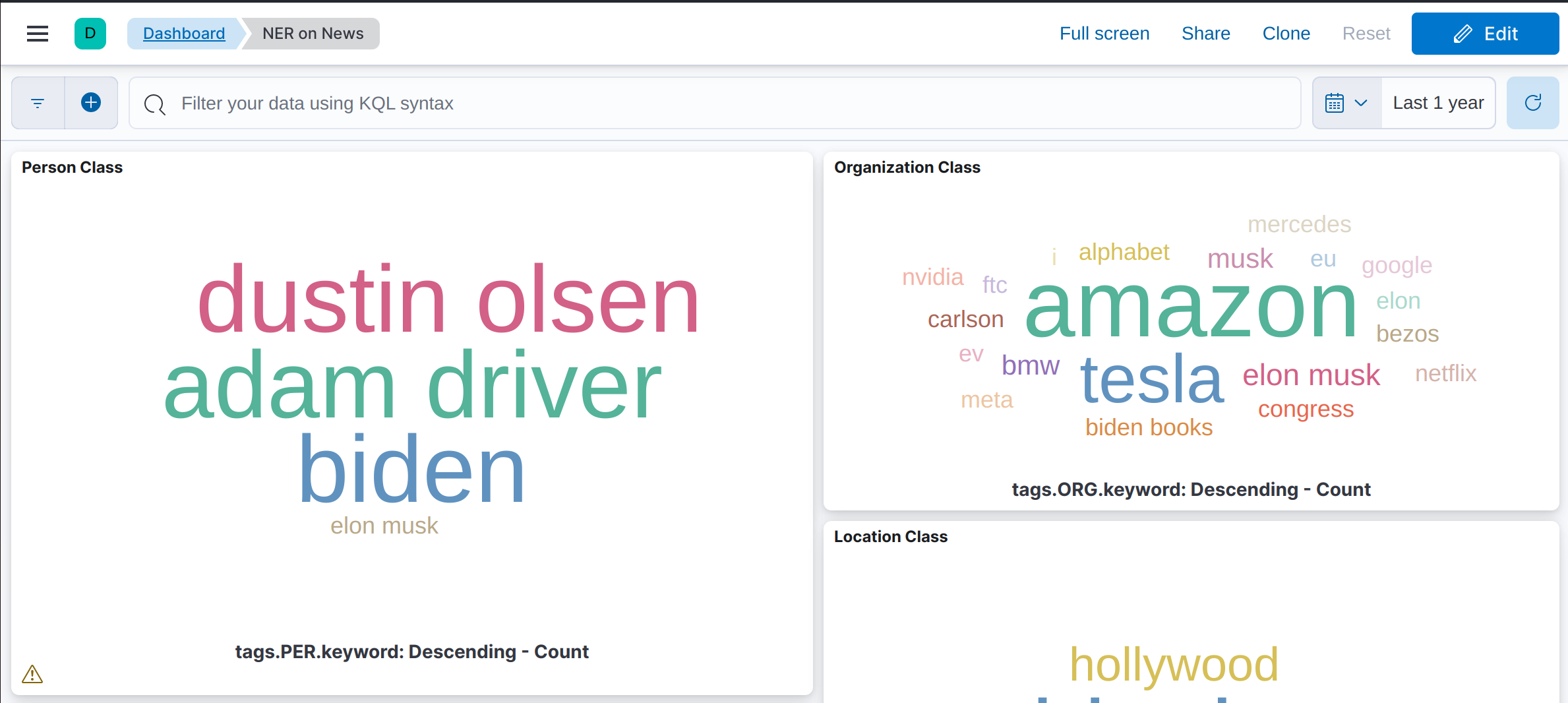Click NER on News breadcrumb
Screen dimensions: 1568x703
[313, 34]
